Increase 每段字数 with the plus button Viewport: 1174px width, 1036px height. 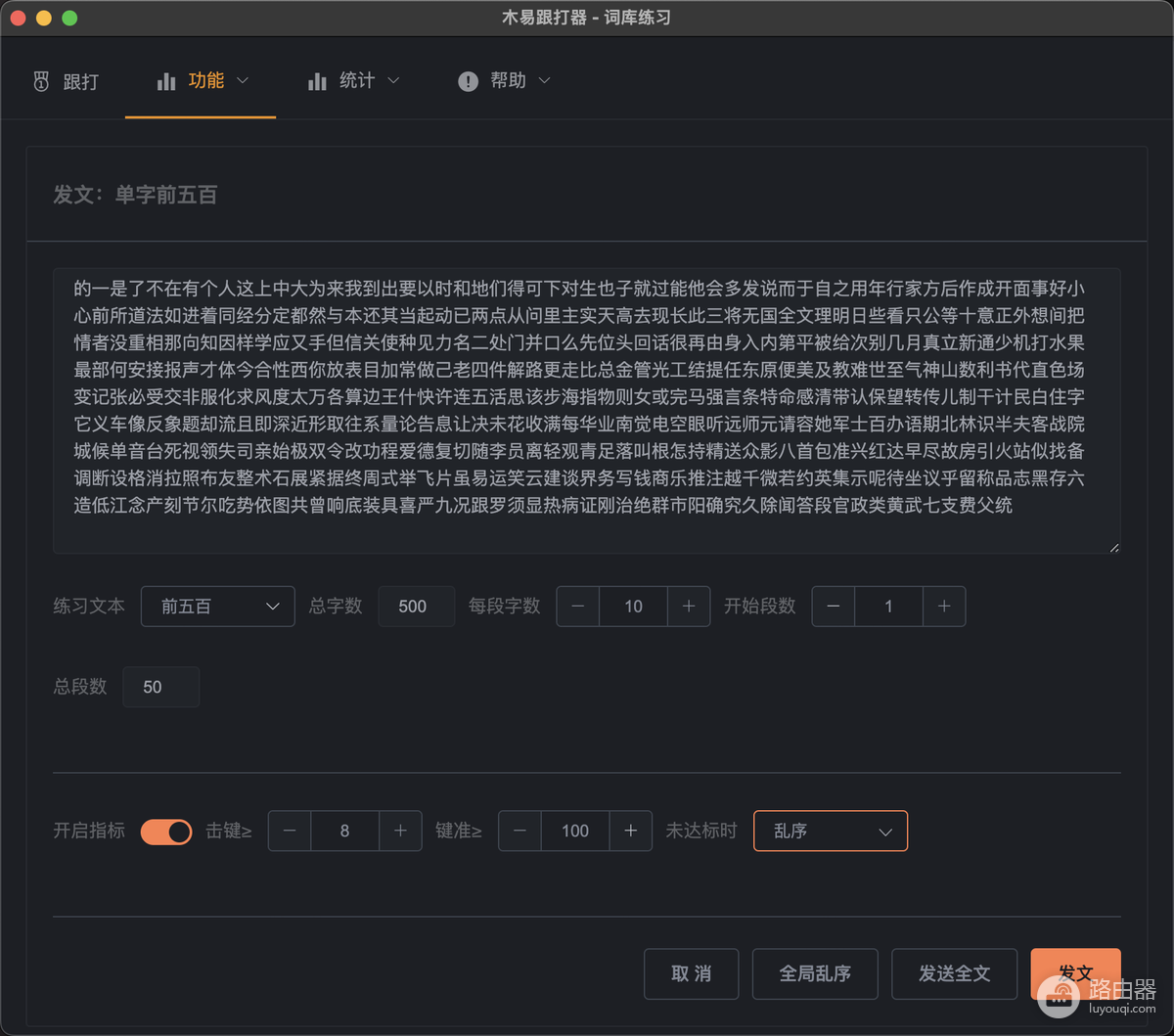[689, 607]
